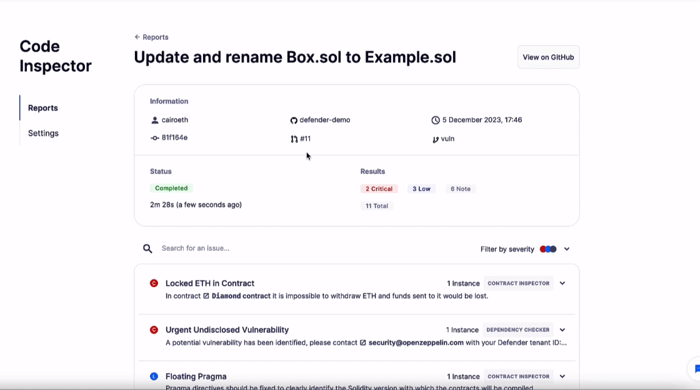Select the 3 Low results badge
This screenshot has height=390, width=700.
421,189
